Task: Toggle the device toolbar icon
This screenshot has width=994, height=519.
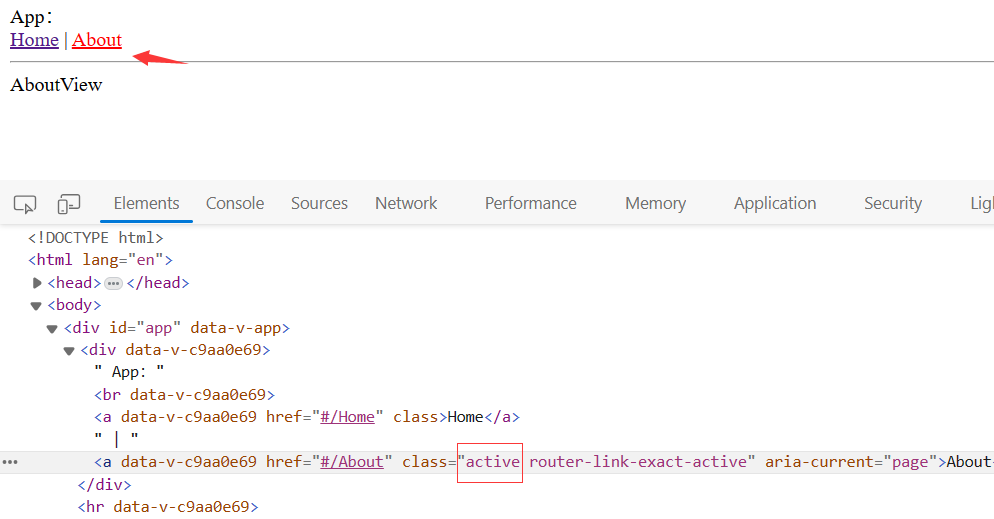Action: pyautogui.click(x=68, y=204)
